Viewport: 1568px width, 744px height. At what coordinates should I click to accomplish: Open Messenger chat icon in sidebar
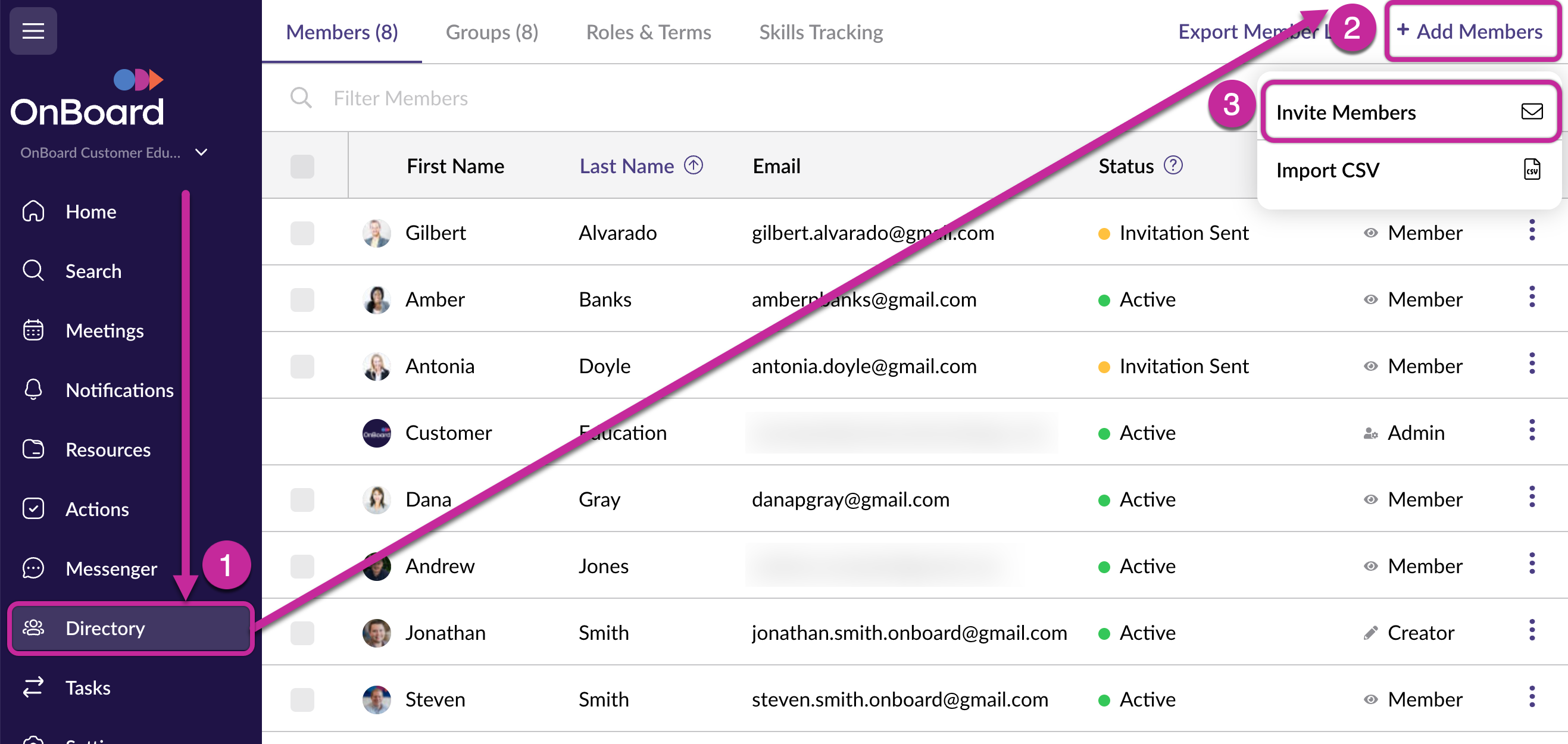33,568
